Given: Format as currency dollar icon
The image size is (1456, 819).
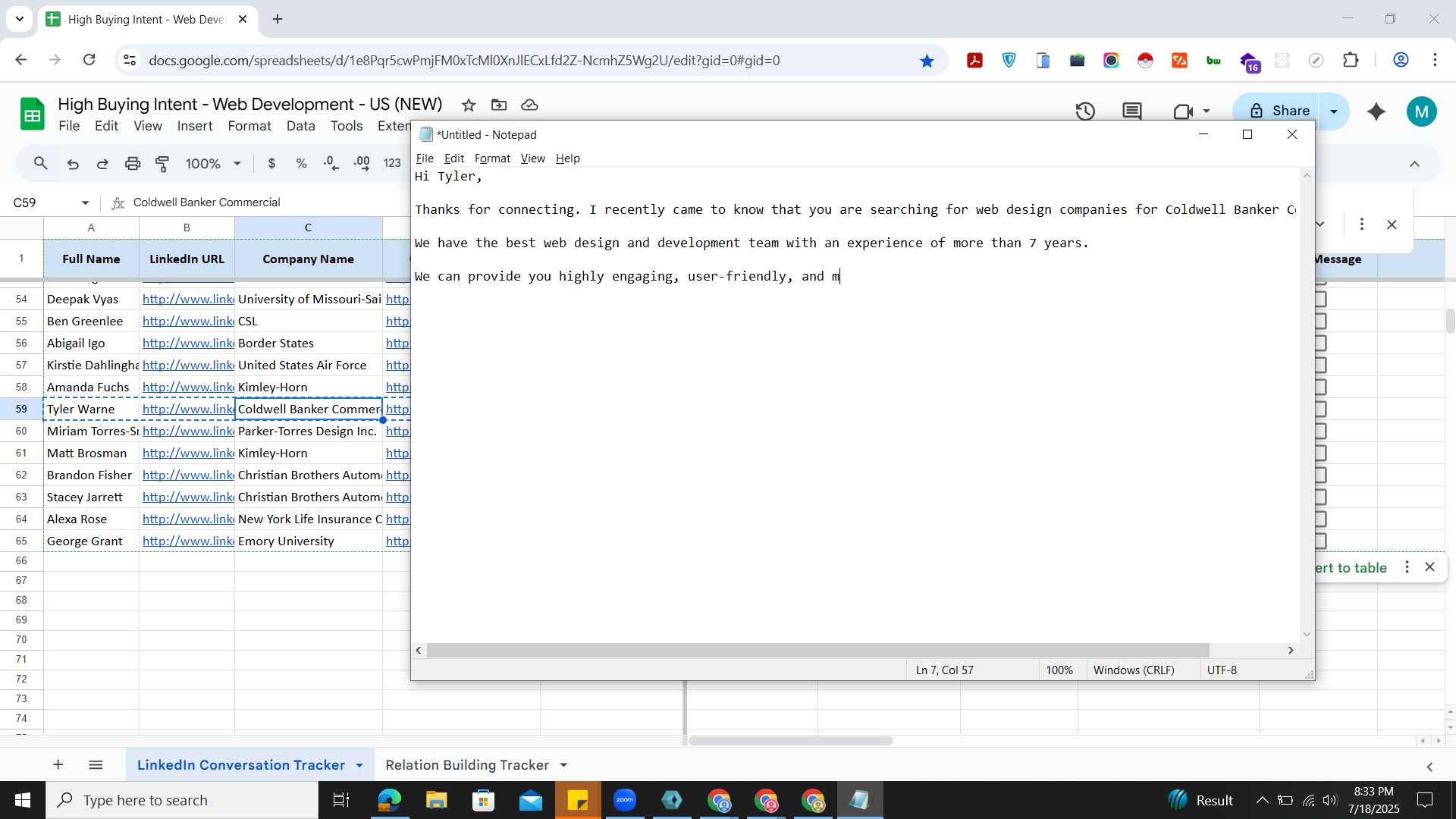Looking at the screenshot, I should point(271,163).
